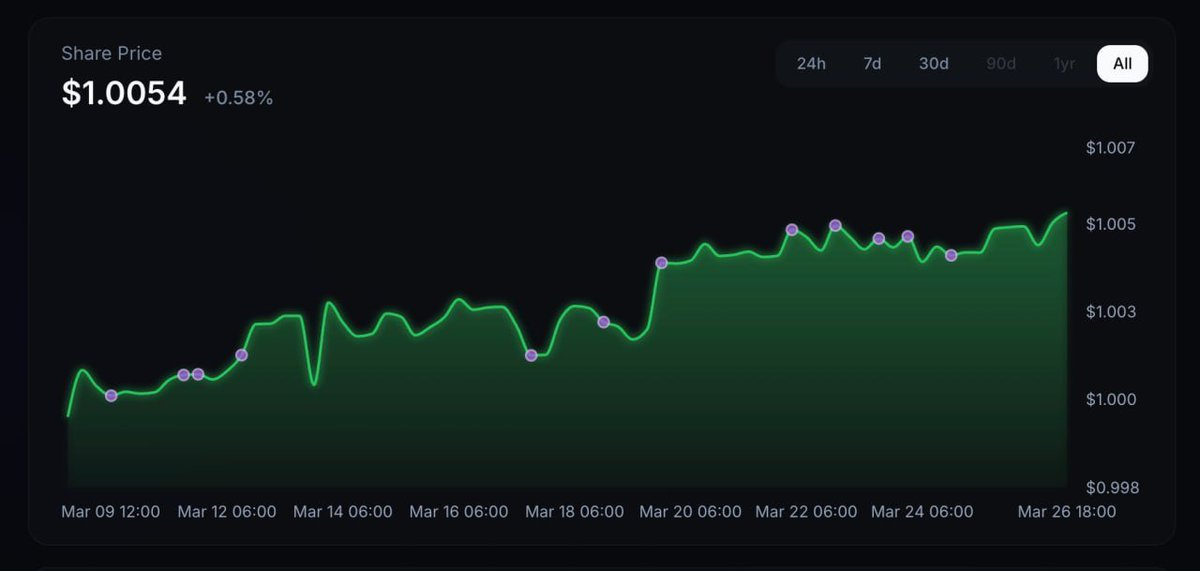Select the 24h time range
This screenshot has width=1200, height=571.
811,64
